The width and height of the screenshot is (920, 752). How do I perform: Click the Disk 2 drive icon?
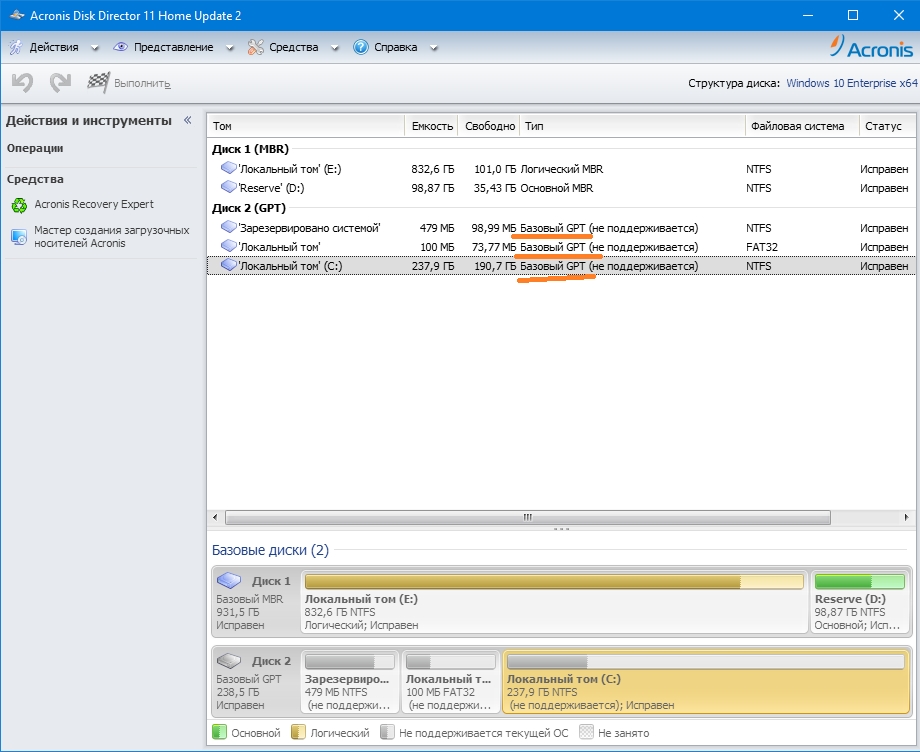(230, 661)
